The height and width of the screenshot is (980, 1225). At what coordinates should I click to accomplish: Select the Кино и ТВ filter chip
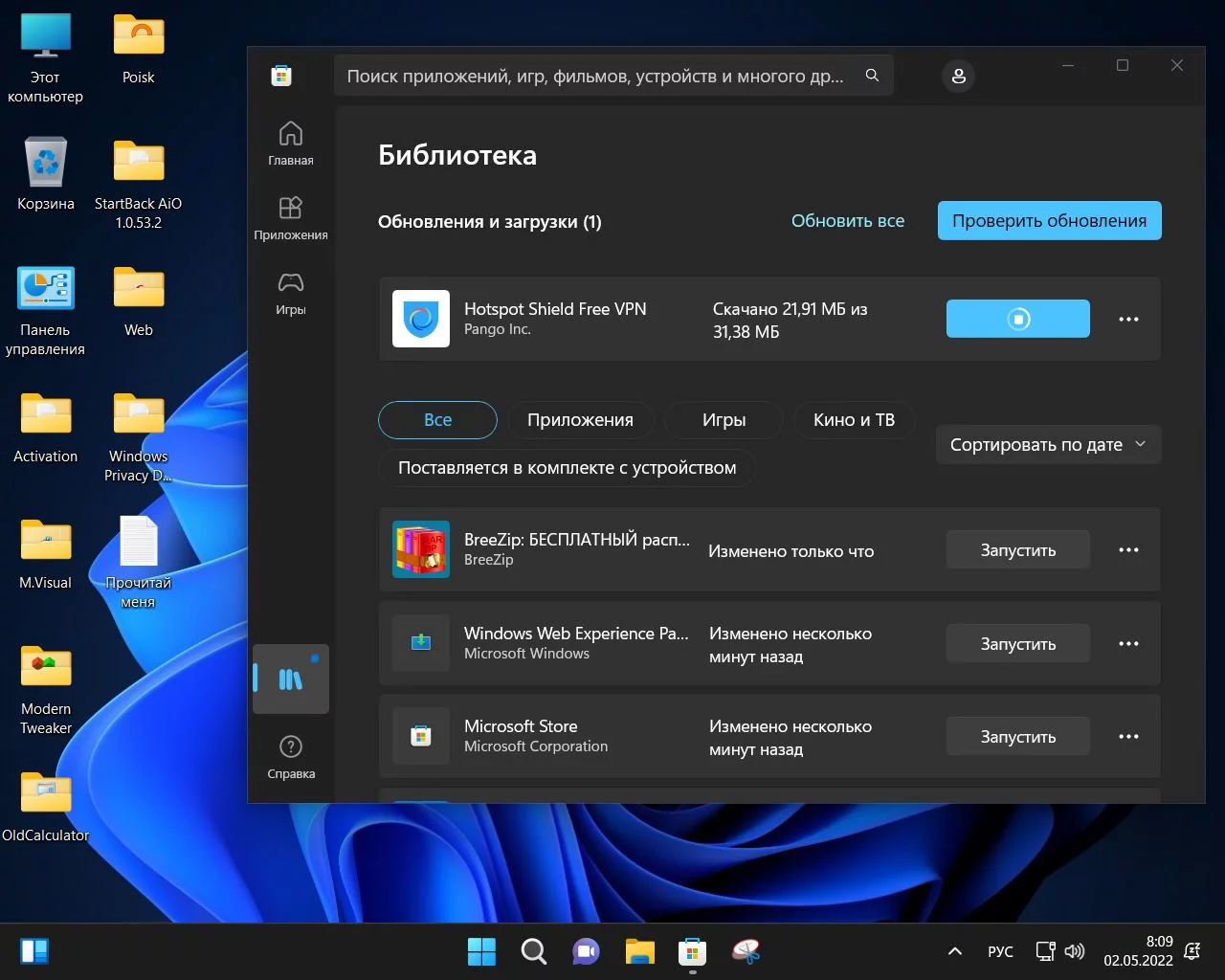coord(854,420)
